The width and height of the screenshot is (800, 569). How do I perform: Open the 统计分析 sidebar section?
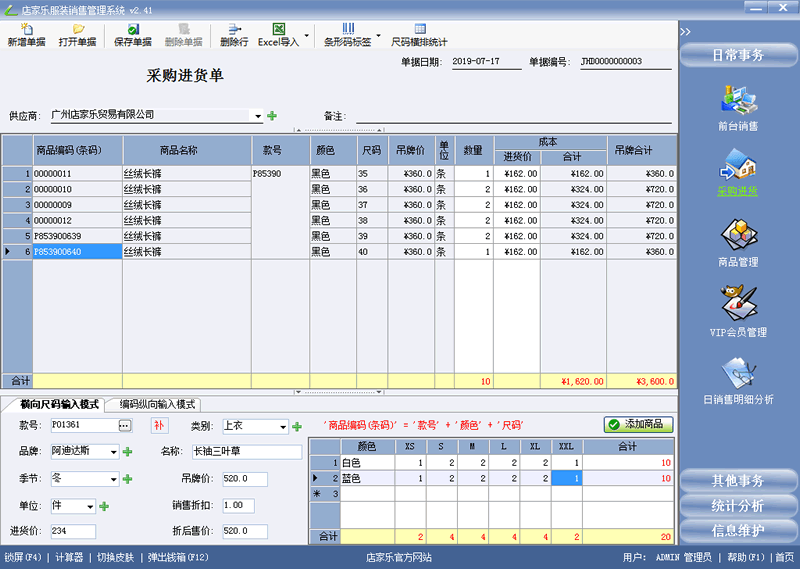[x=738, y=506]
